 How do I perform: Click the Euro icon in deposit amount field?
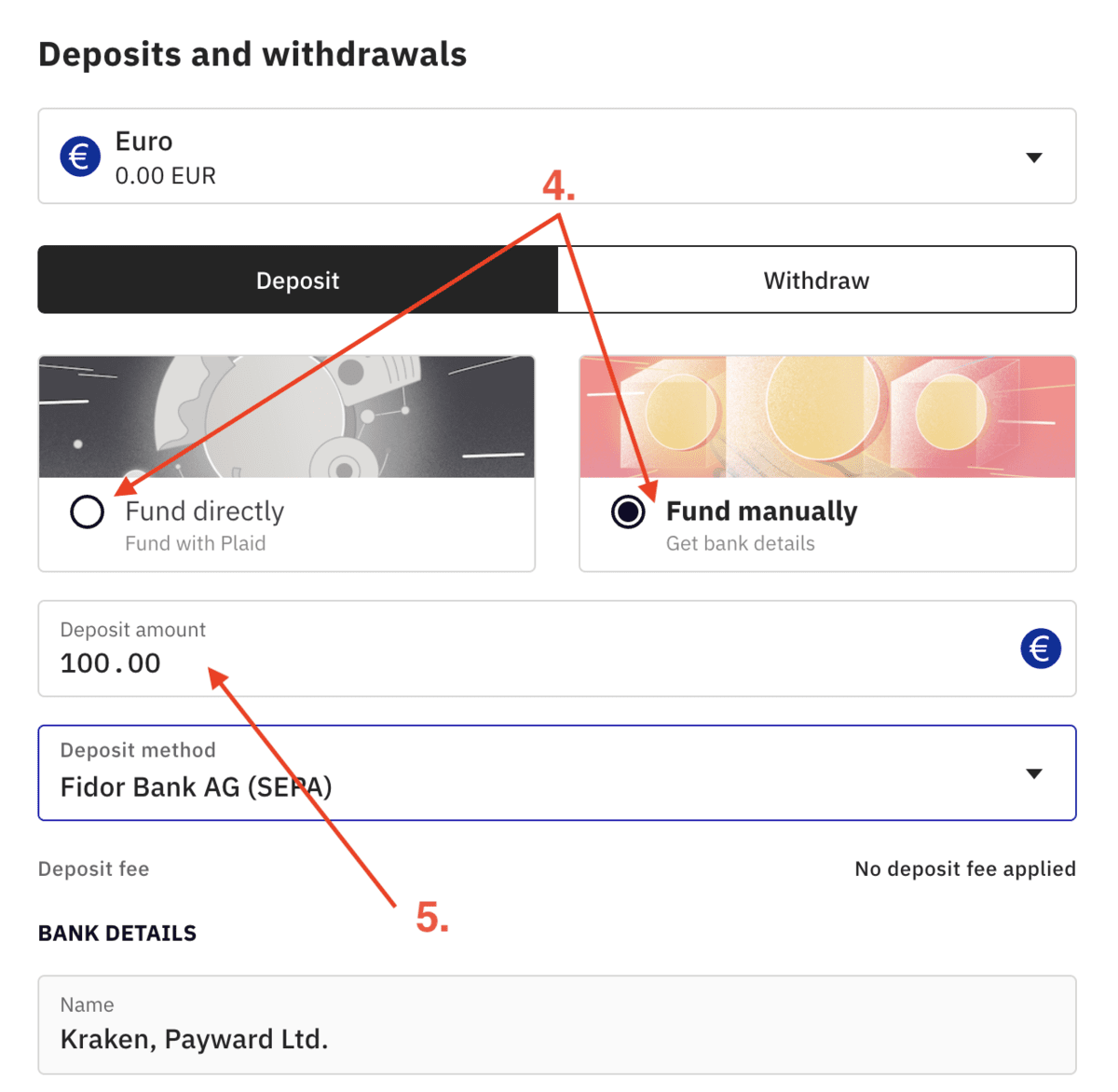click(1040, 648)
